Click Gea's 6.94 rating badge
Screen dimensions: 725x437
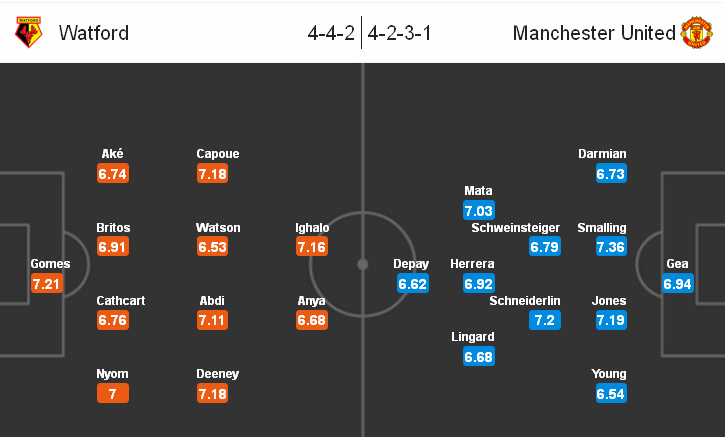pos(678,284)
